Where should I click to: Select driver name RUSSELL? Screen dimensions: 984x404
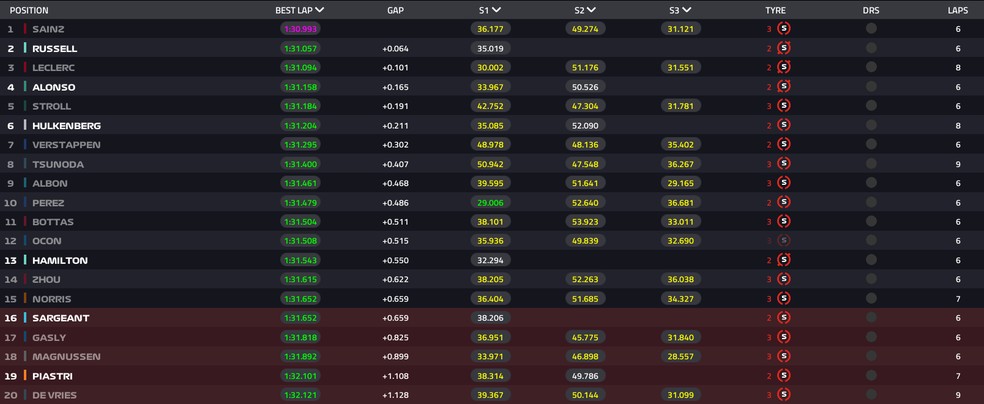(x=55, y=48)
